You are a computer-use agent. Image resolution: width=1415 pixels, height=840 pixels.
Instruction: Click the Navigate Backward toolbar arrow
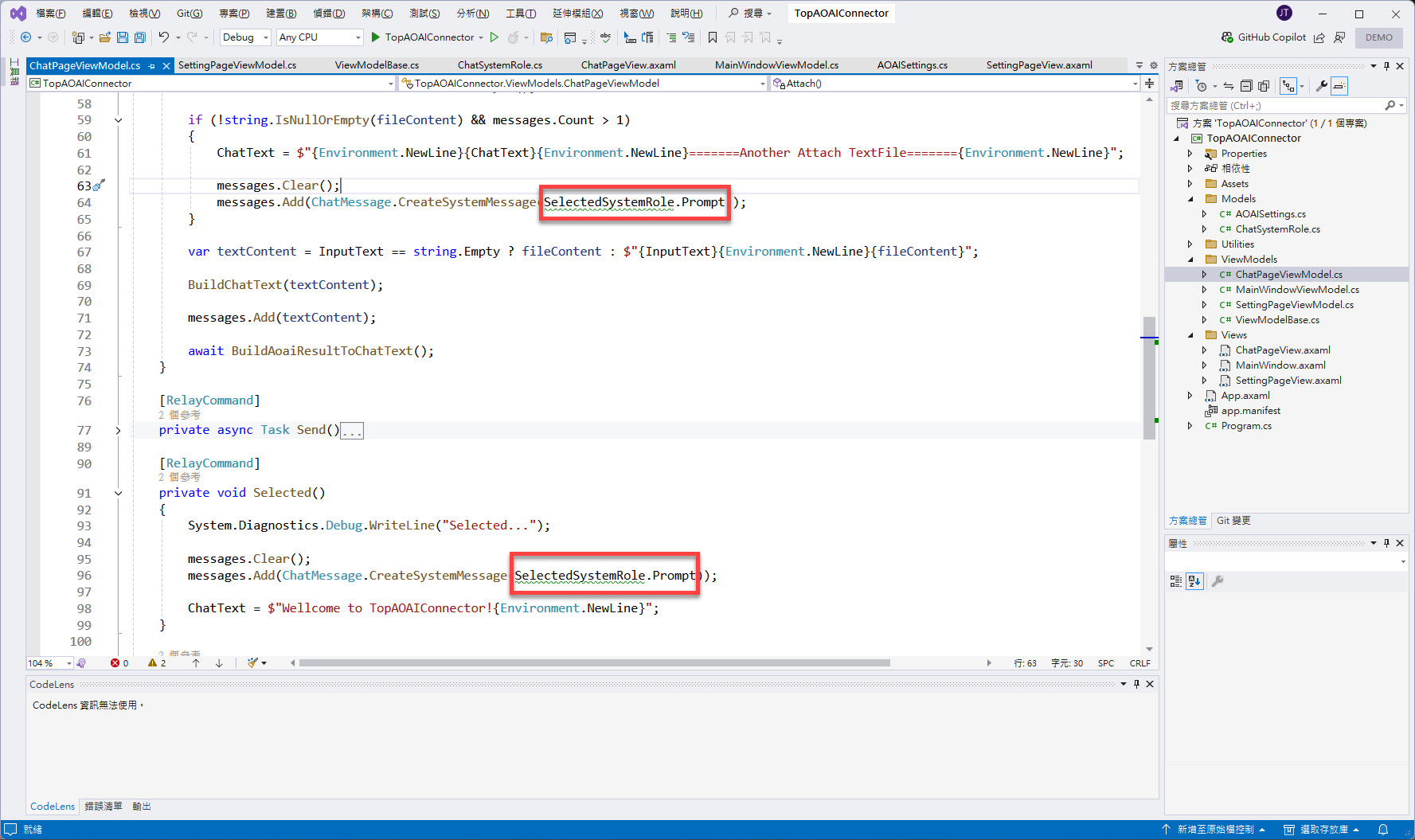(25, 37)
